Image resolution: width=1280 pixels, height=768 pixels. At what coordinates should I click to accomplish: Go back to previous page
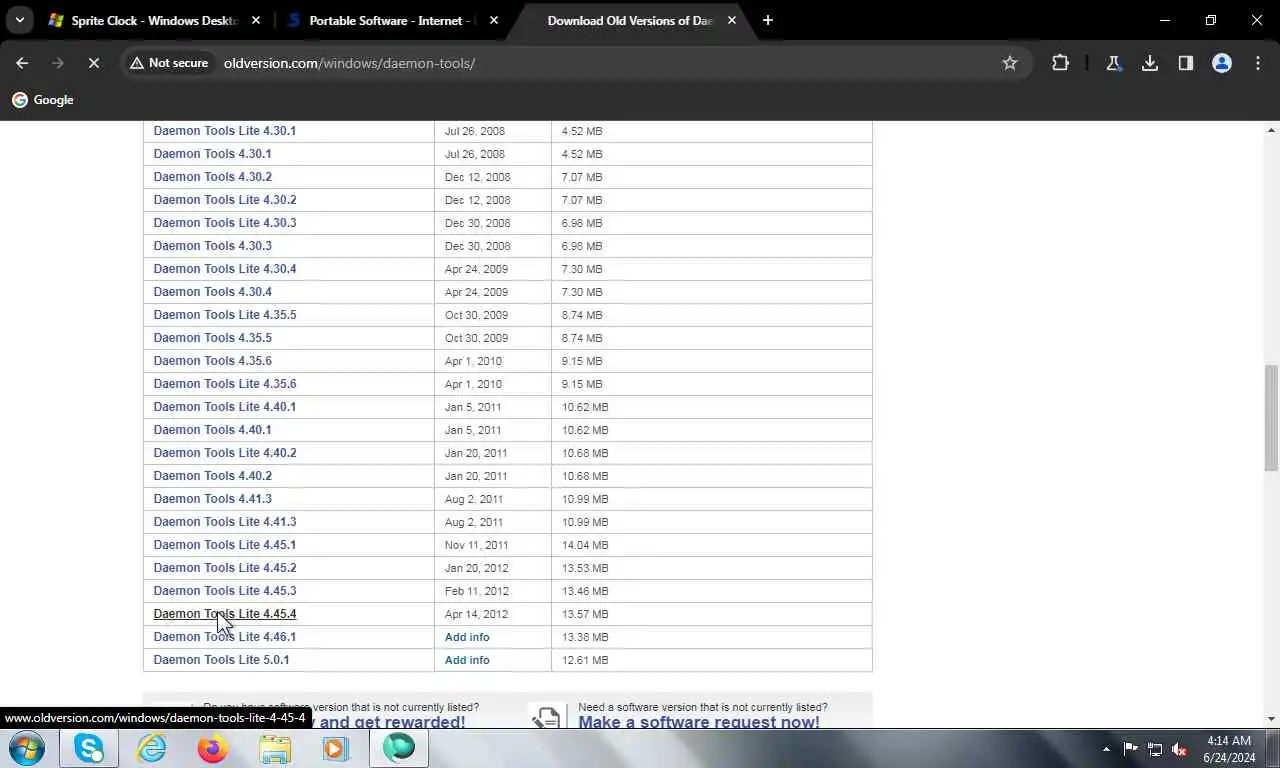22,63
